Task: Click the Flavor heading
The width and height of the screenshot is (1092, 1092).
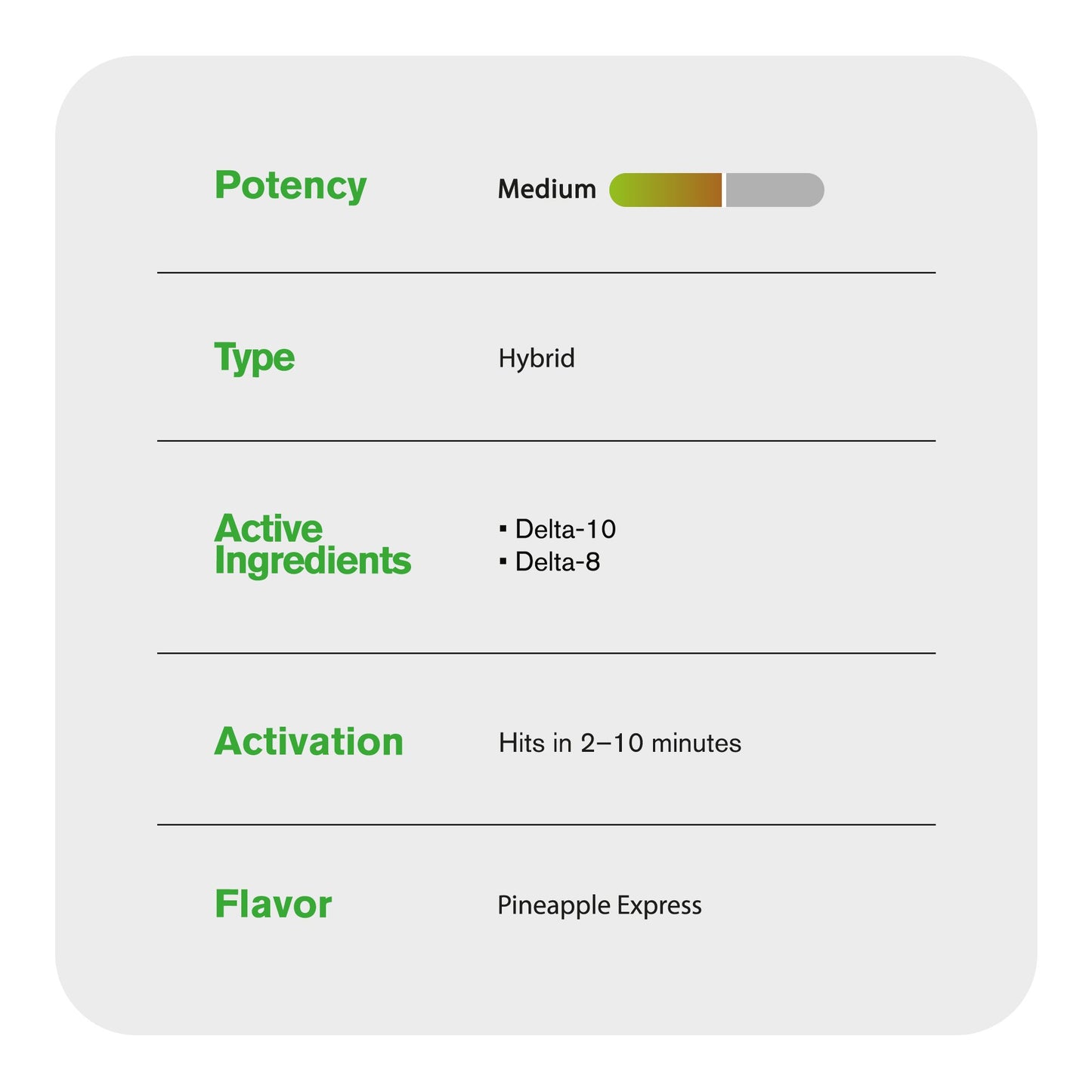Action: 273,905
